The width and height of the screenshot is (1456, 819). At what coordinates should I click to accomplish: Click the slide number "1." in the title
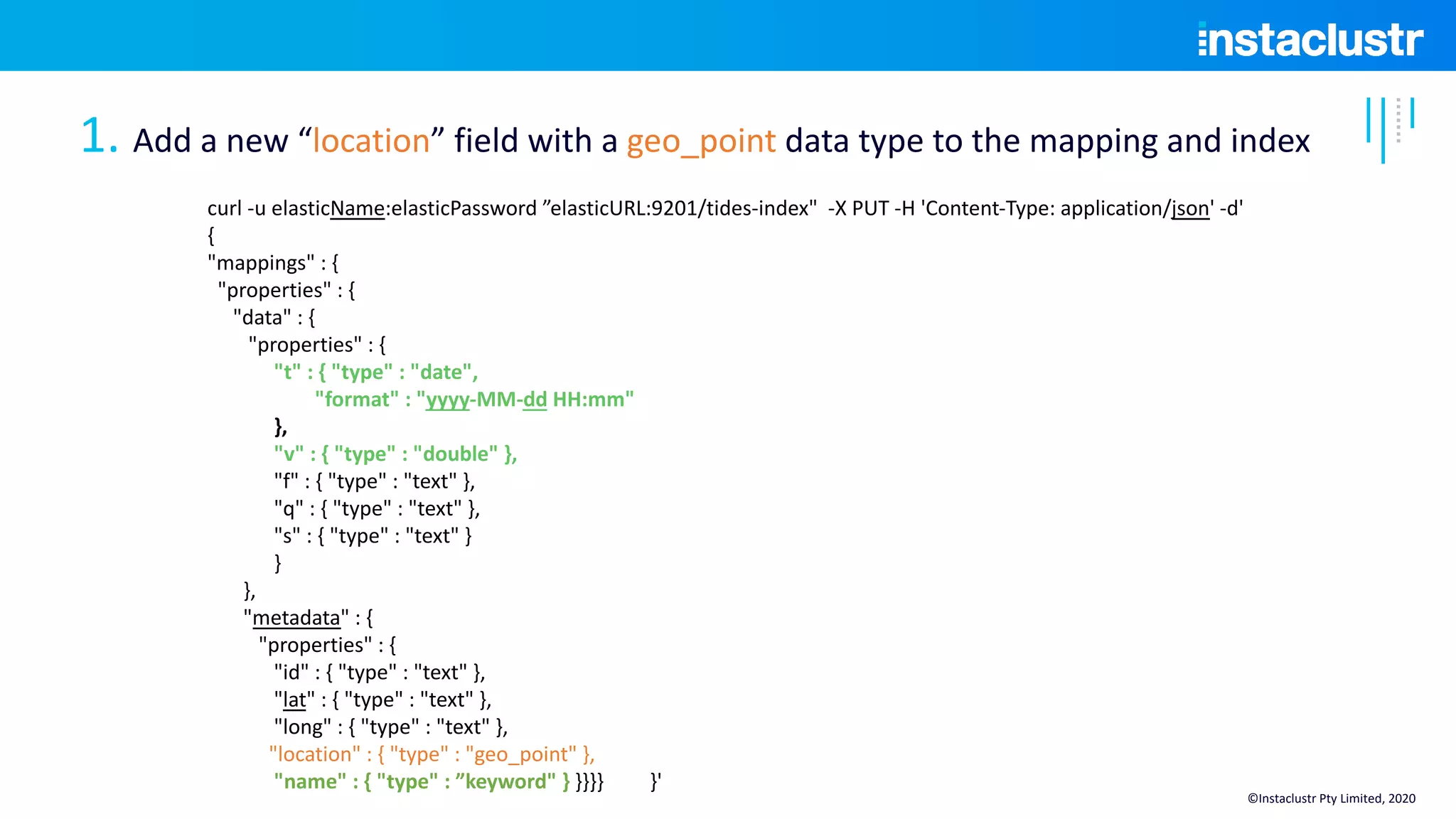tap(100, 136)
